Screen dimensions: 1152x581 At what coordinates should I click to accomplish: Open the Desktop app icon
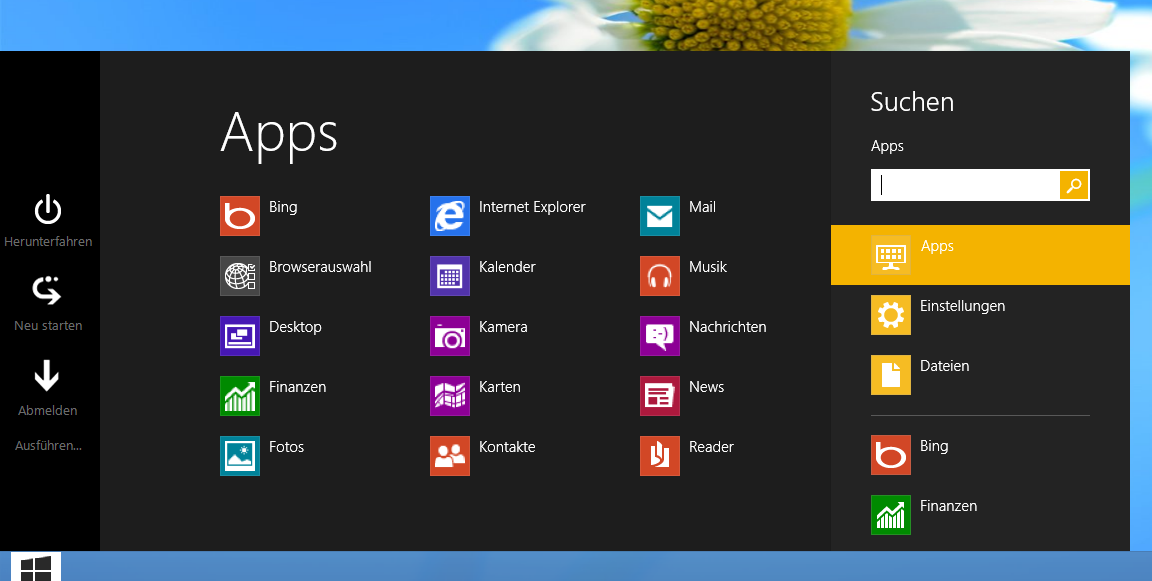[240, 336]
